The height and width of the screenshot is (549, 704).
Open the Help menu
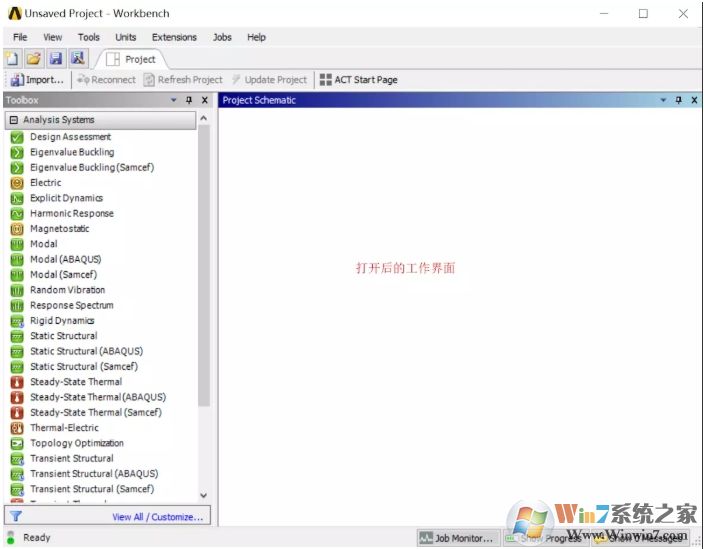pyautogui.click(x=256, y=37)
